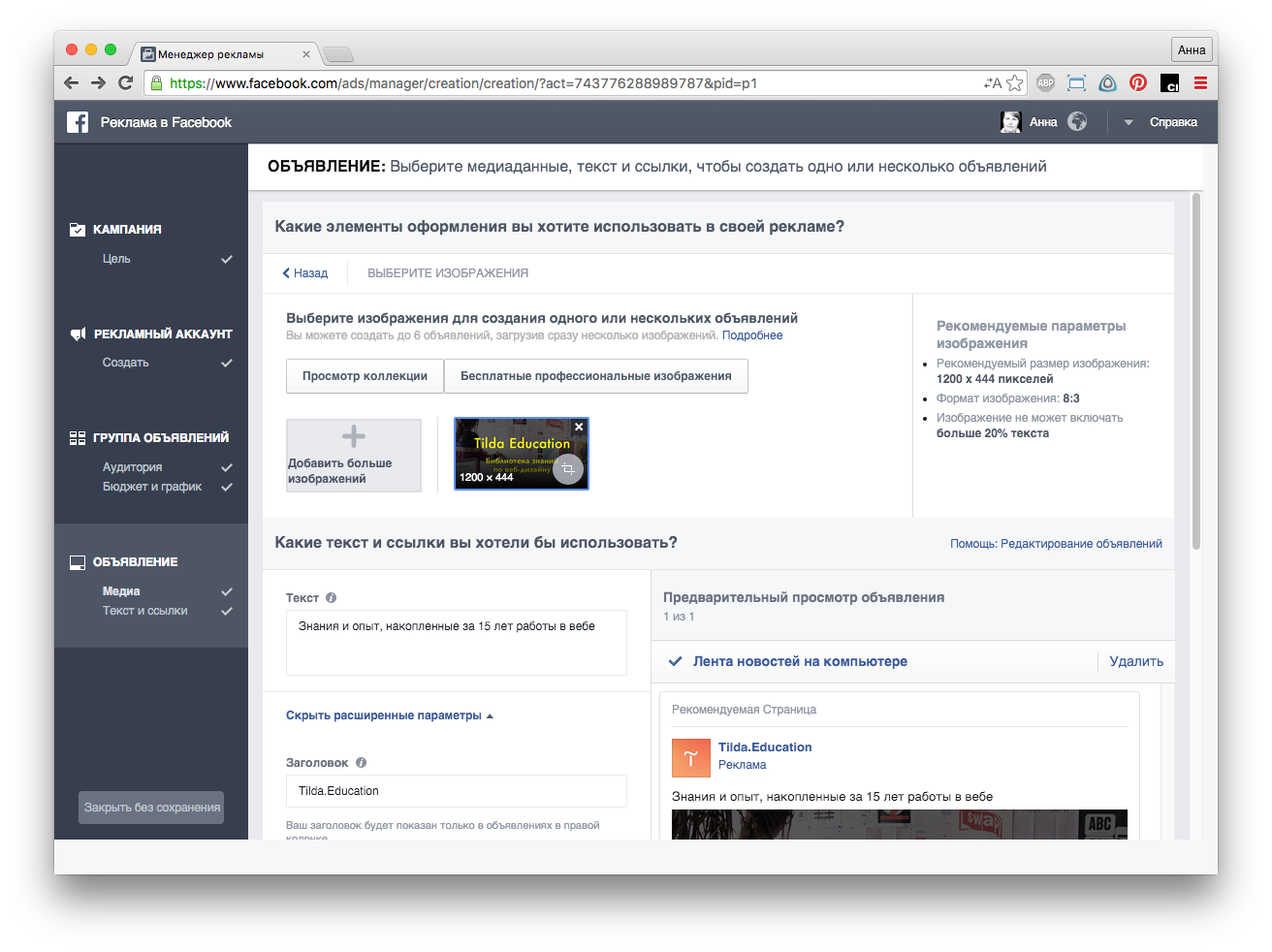This screenshot has height=952, width=1272.
Task: Click info icon next to Заголовок label
Action: 361,763
